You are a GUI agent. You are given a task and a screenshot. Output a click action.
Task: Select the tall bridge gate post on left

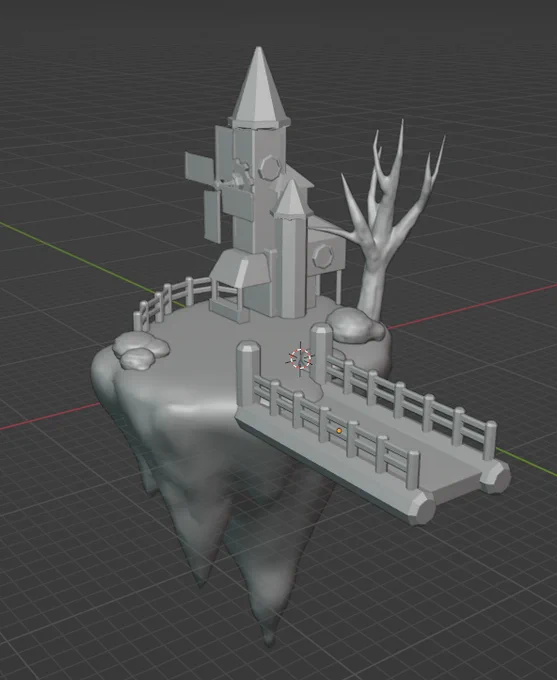pos(249,374)
